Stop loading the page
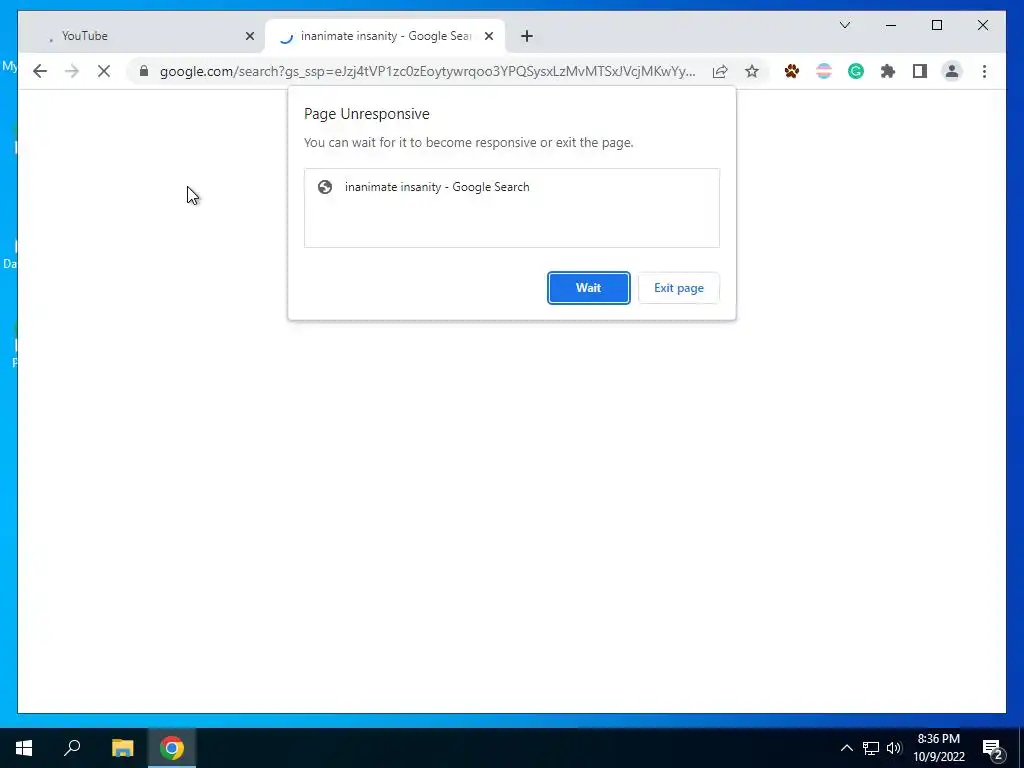1024x768 pixels. [104, 71]
